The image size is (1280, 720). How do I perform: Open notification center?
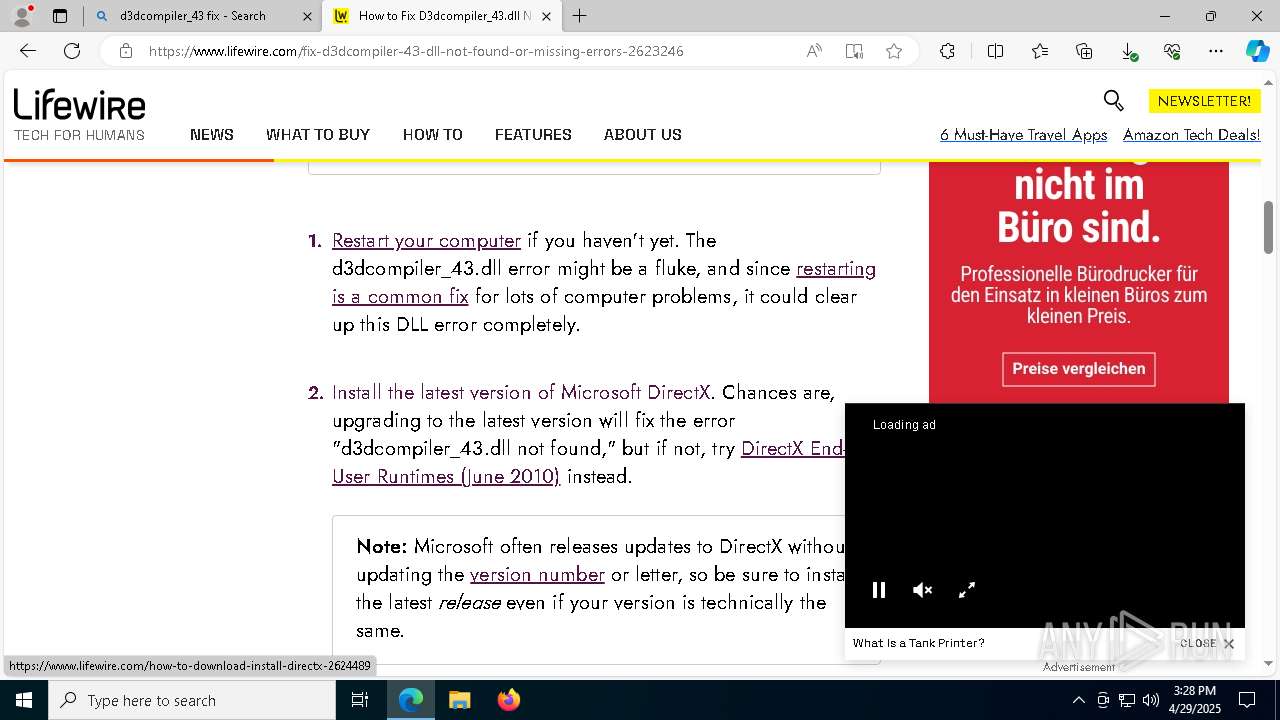[x=1247, y=700]
